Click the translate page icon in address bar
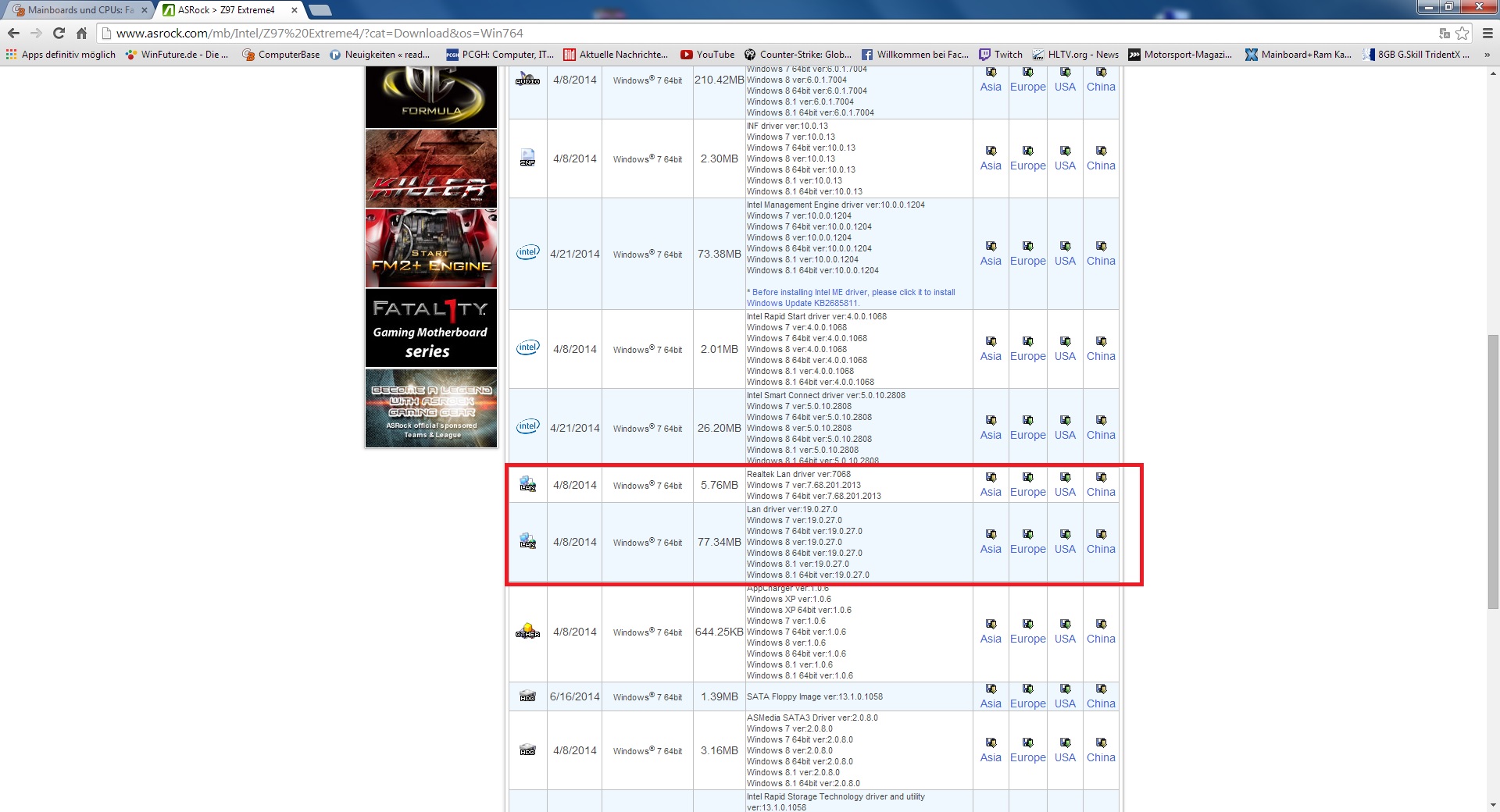 coord(1445,33)
